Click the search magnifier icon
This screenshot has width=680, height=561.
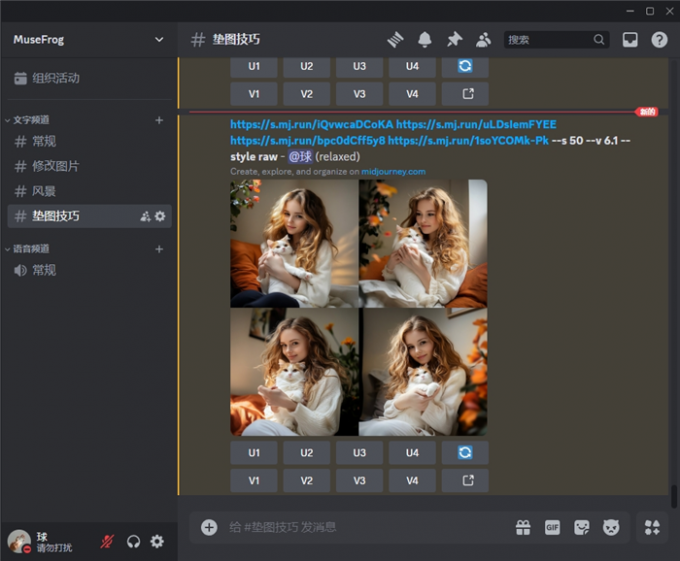(599, 40)
